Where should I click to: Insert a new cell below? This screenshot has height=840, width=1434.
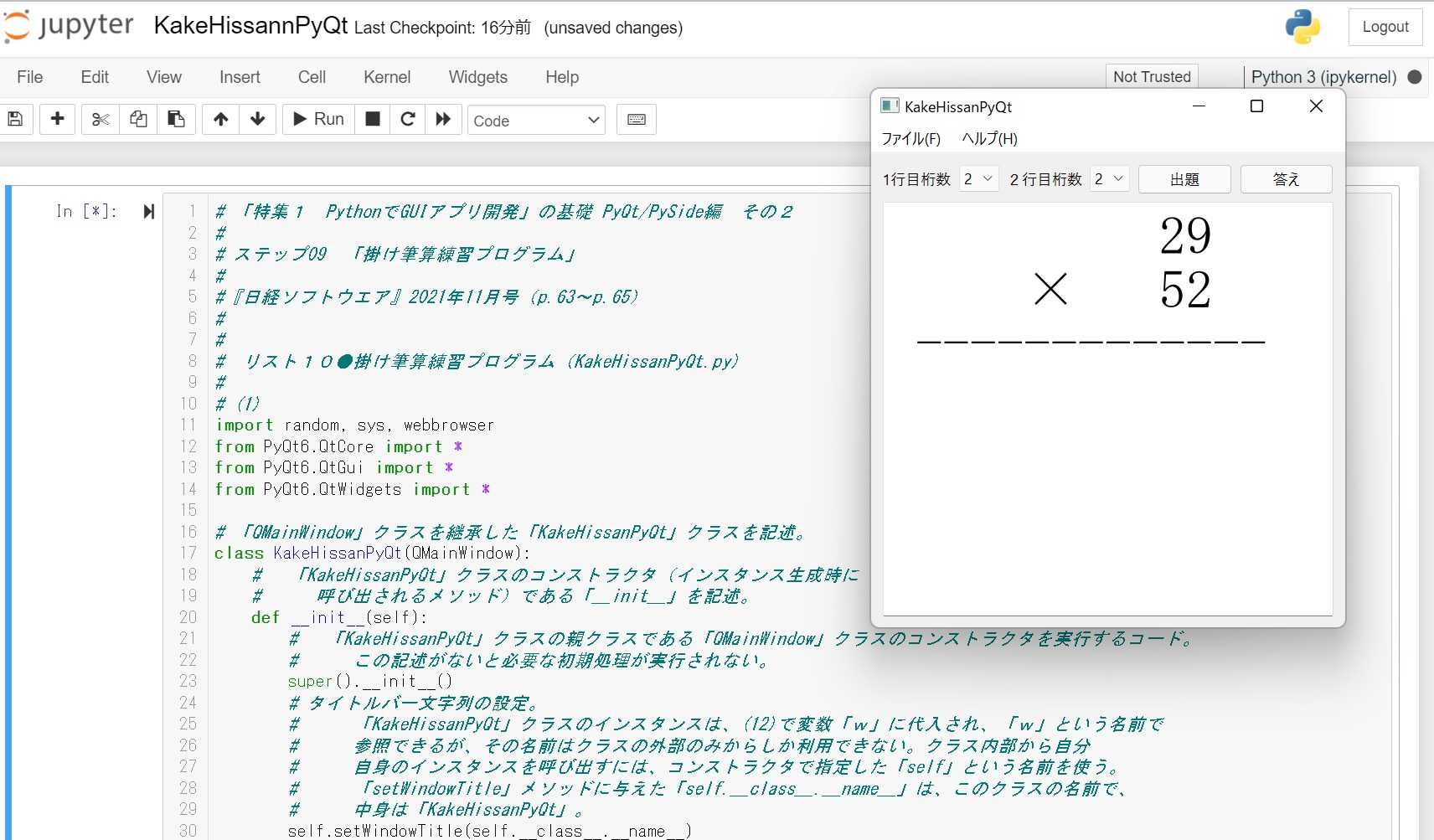coord(57,119)
